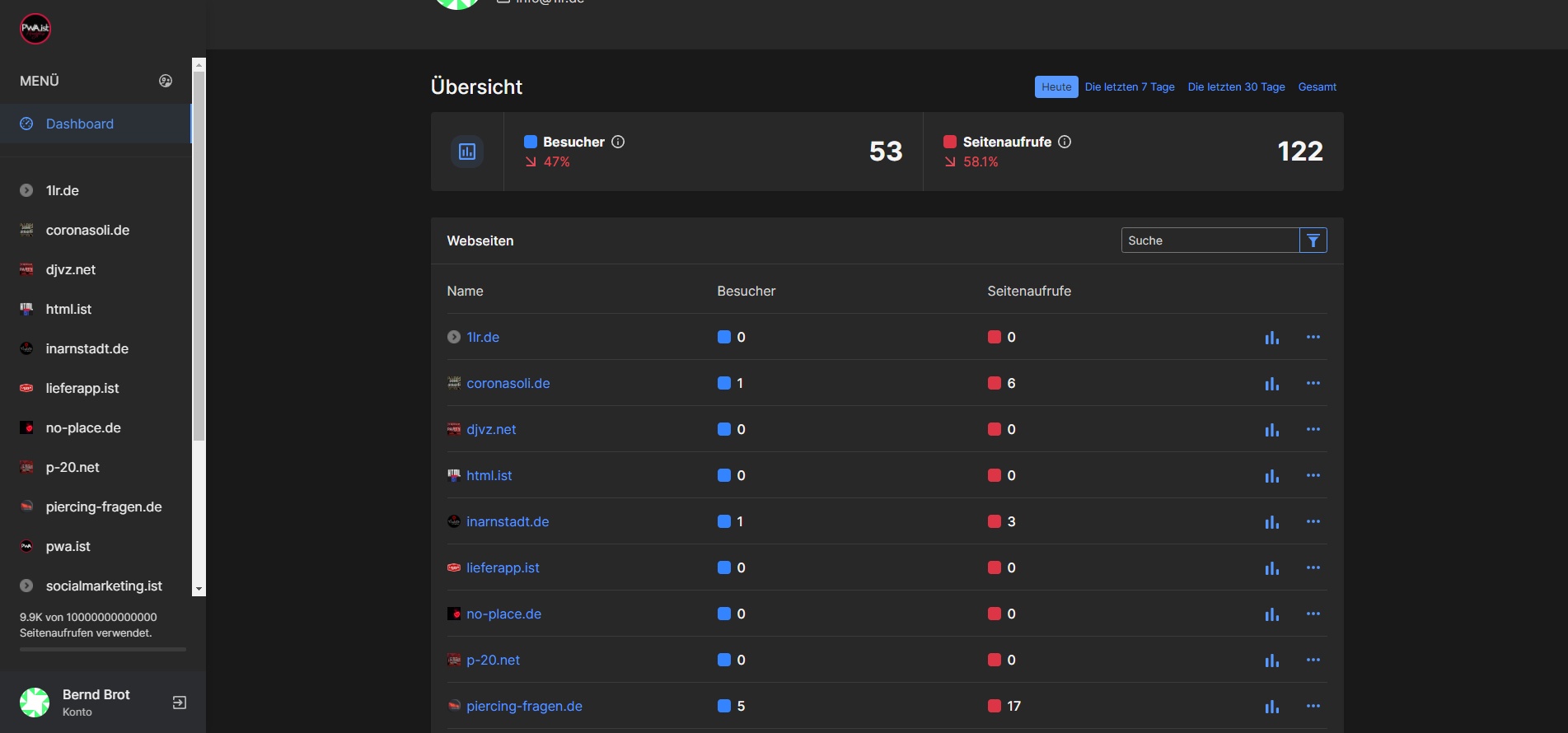Select the Heute time range
The width and height of the screenshot is (1568, 733).
1055,87
